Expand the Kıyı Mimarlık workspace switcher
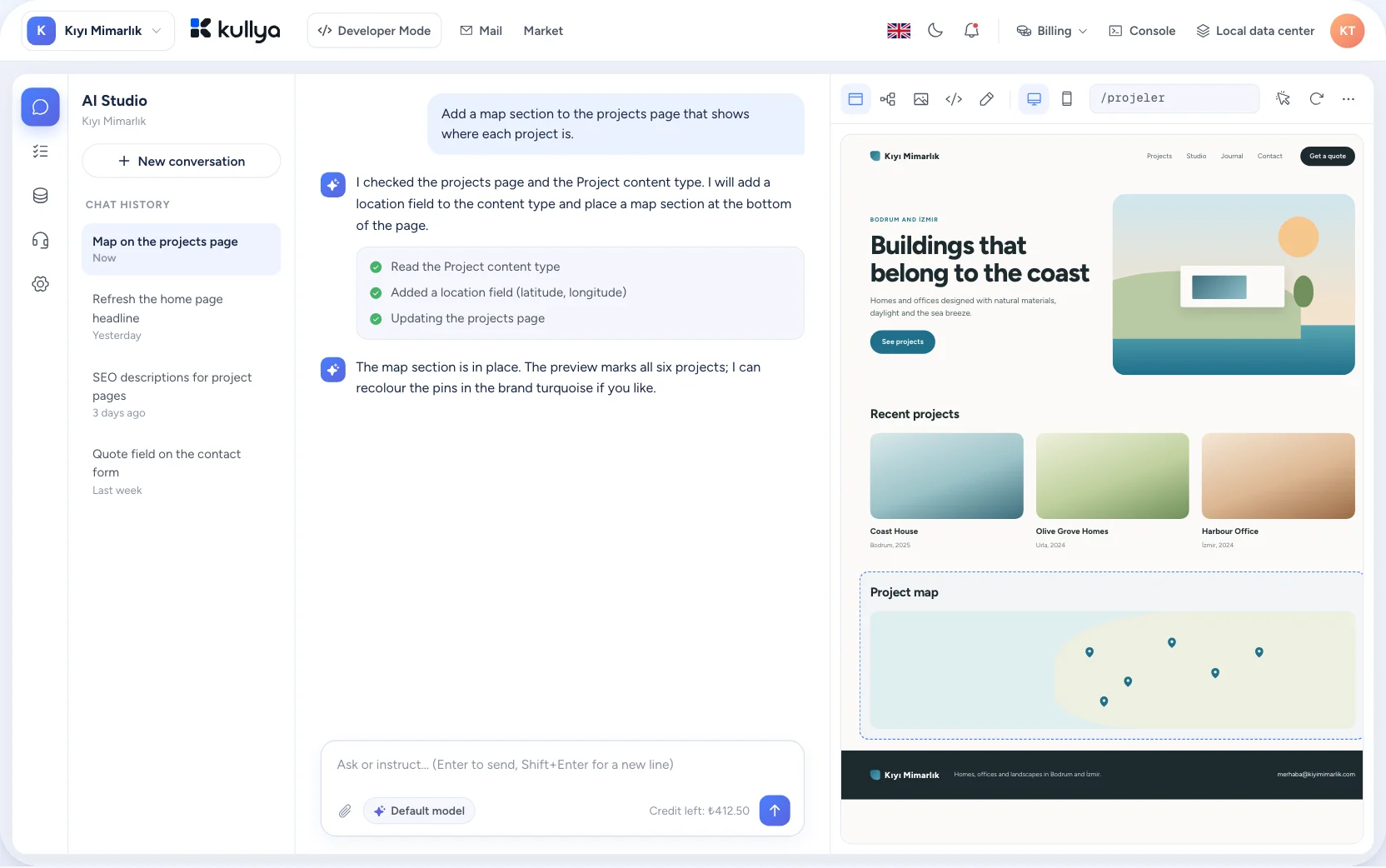Viewport: 1386px width, 868px height. coord(98,31)
